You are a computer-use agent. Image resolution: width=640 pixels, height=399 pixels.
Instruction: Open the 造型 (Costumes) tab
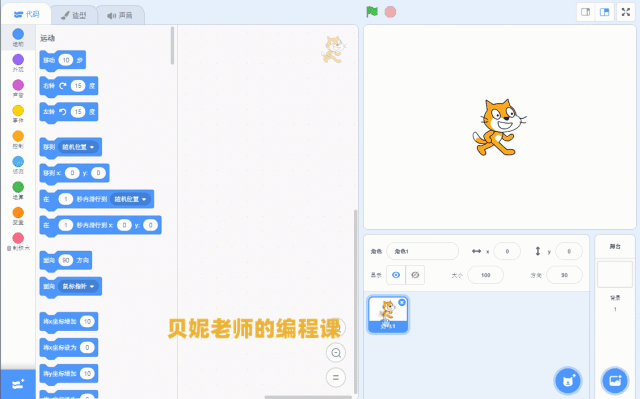[74, 16]
